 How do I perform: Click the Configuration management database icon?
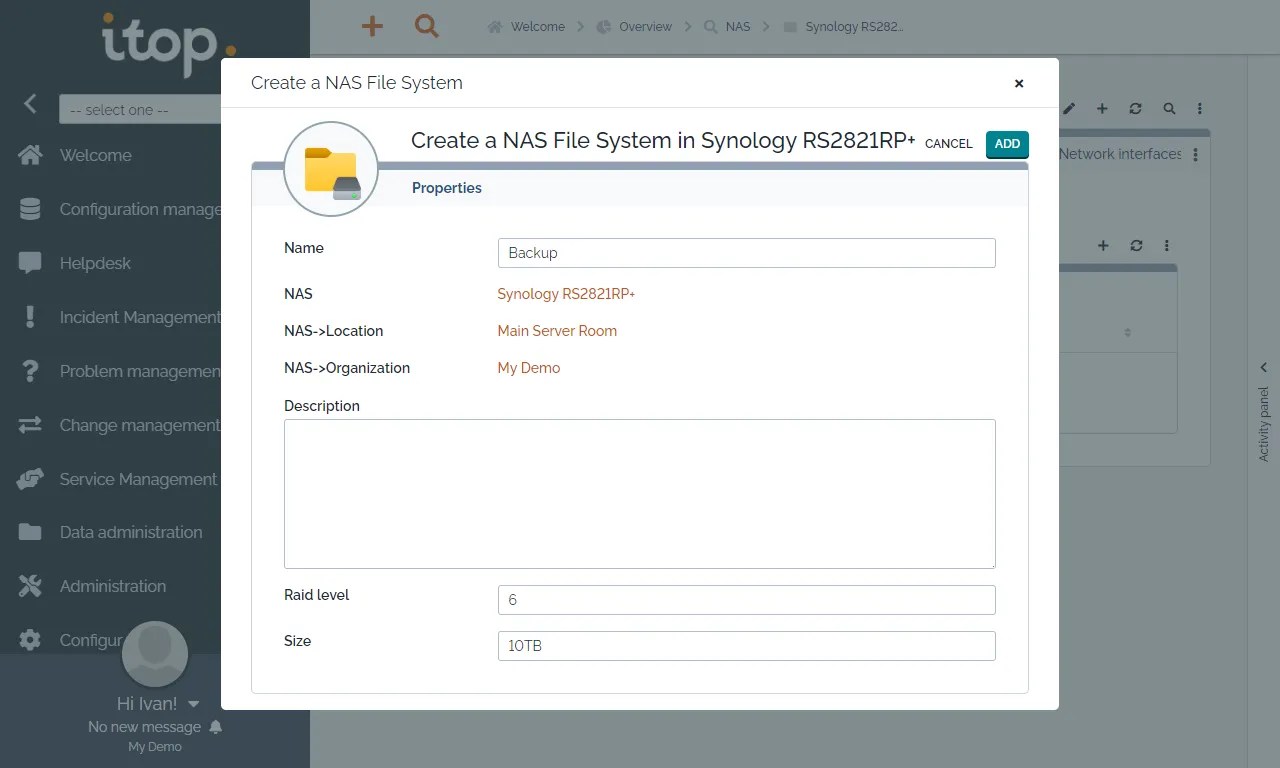(x=30, y=209)
